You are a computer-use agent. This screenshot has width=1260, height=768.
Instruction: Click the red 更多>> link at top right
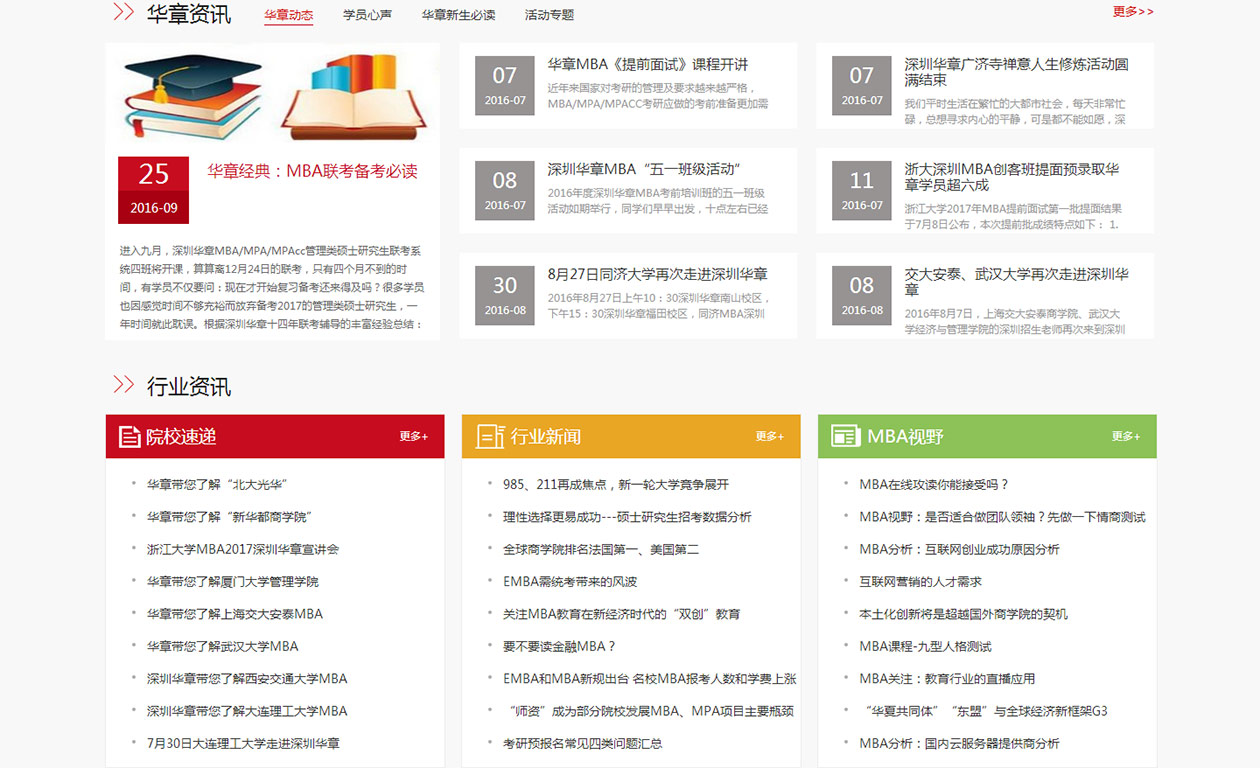pos(1133,12)
